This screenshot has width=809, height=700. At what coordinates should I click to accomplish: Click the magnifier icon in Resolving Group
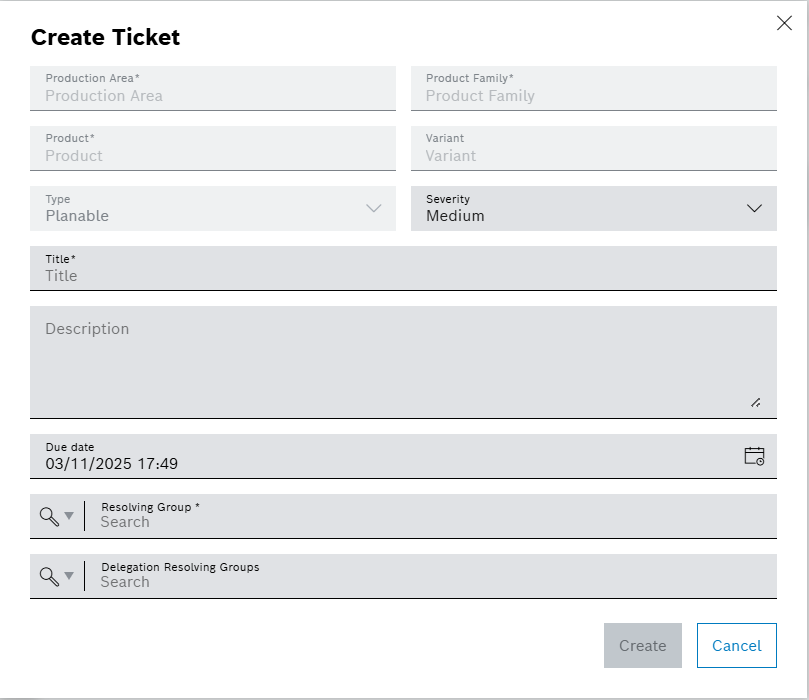(x=46, y=515)
